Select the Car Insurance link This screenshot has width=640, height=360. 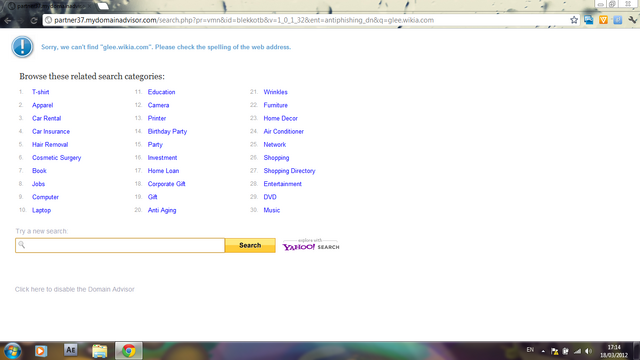51,131
